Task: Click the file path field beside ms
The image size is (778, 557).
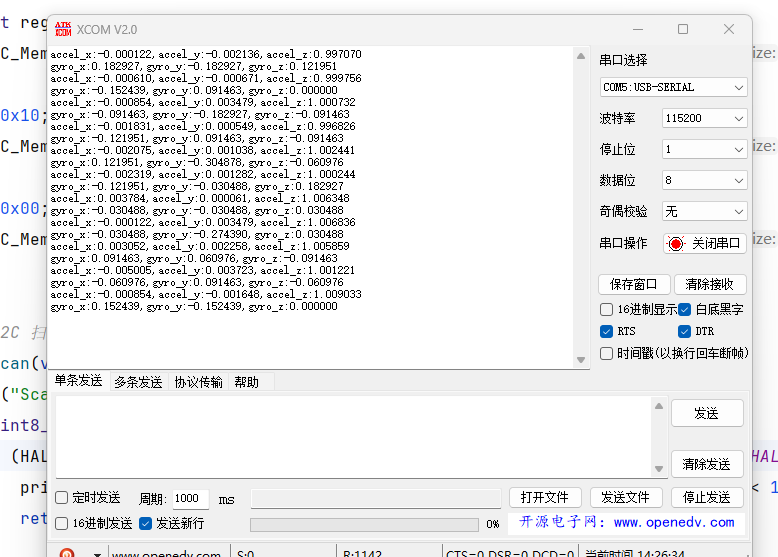Action: tap(376, 498)
